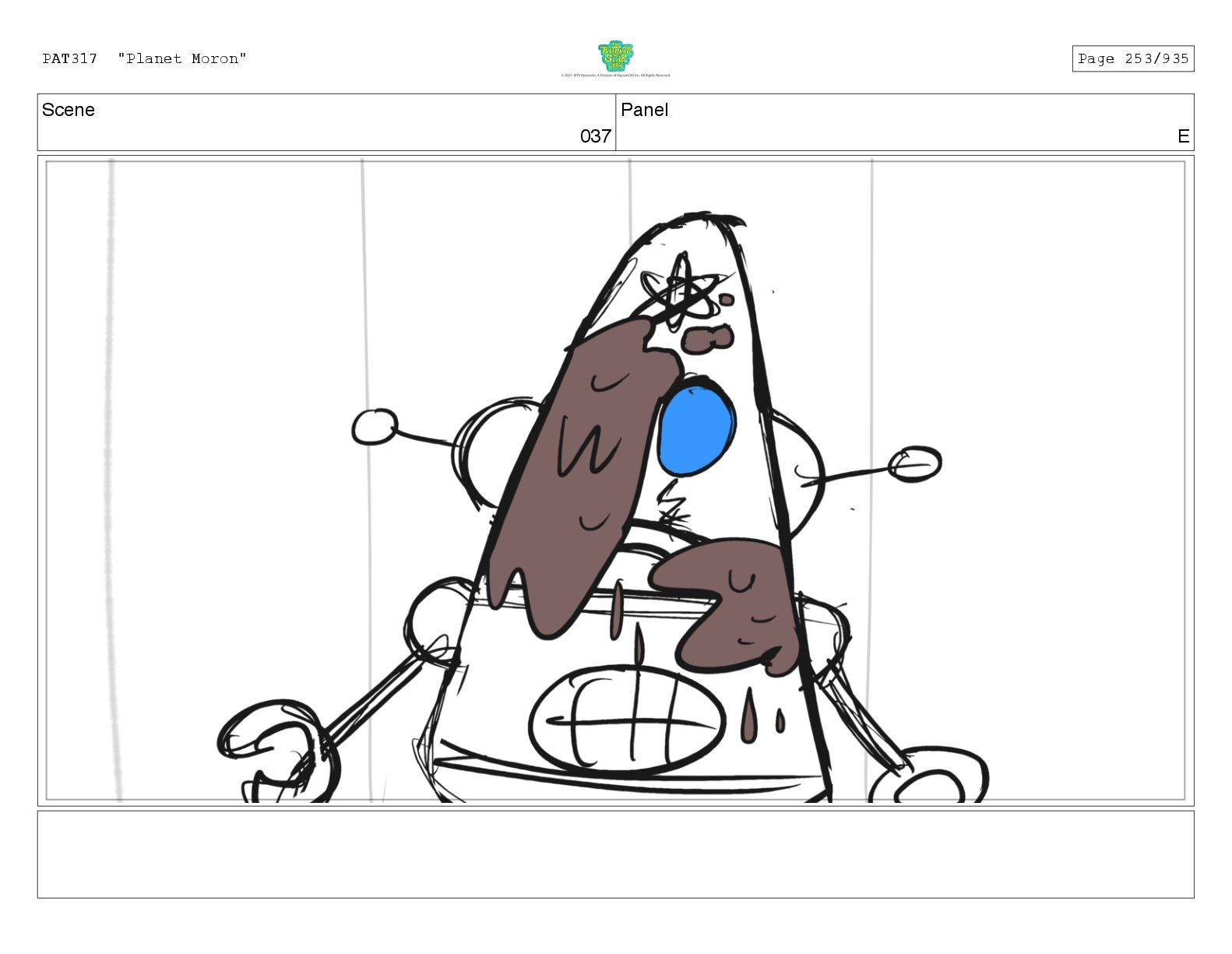The height and width of the screenshot is (954, 1232).
Task: Click the "Panel" label
Action: 644,110
